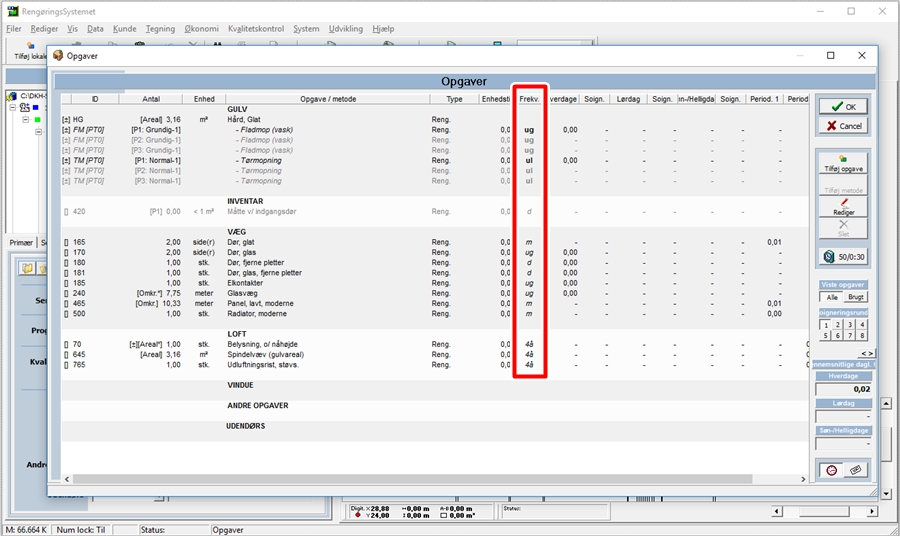Click the Frekv. column header
Screen dimensions: 900x536
coord(529,99)
